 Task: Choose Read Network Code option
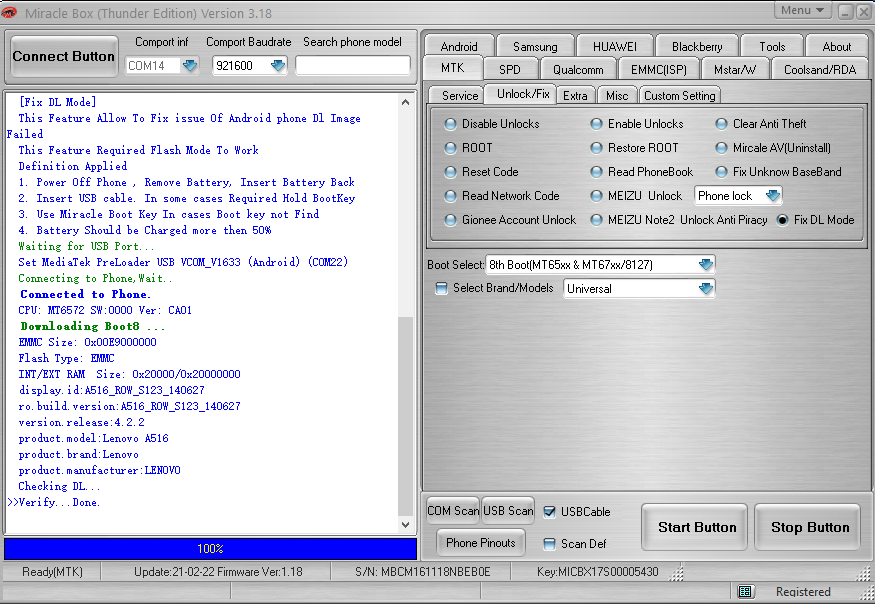coord(450,196)
